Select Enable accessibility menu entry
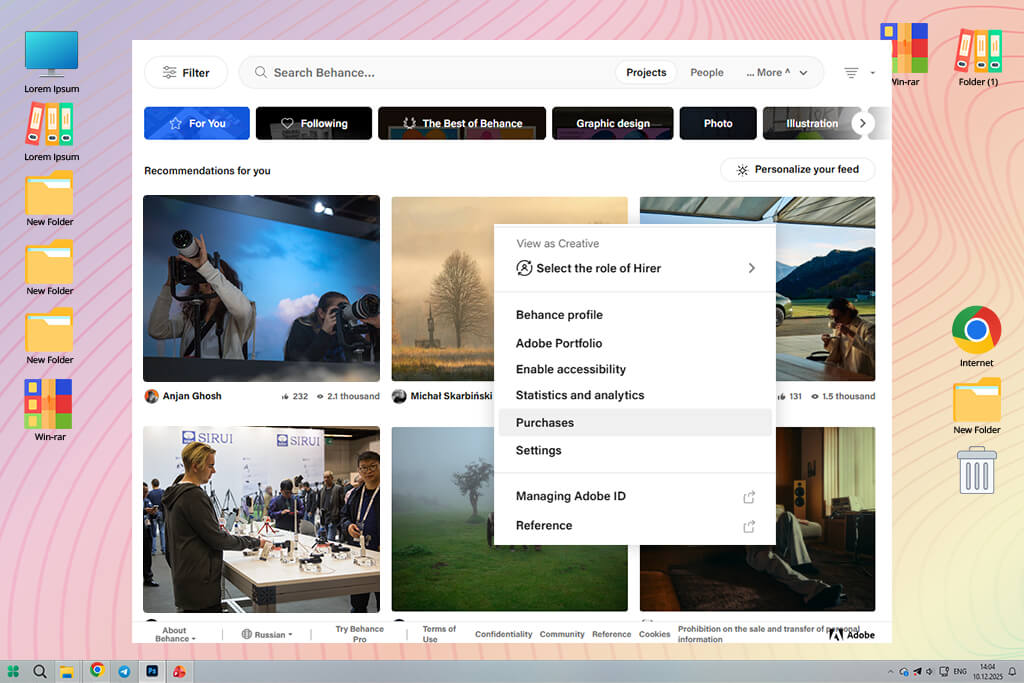Screen dimensions: 1024x683 (571, 370)
